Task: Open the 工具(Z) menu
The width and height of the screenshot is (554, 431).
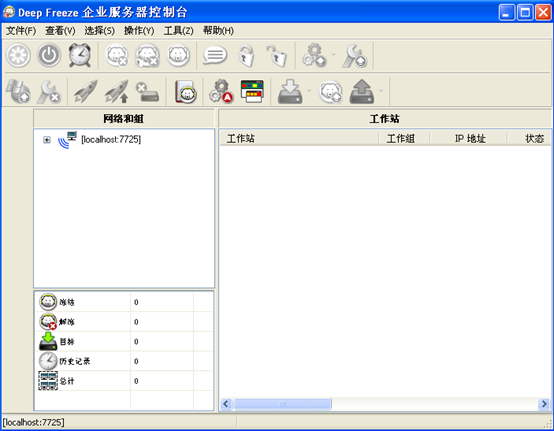Action: click(178, 31)
